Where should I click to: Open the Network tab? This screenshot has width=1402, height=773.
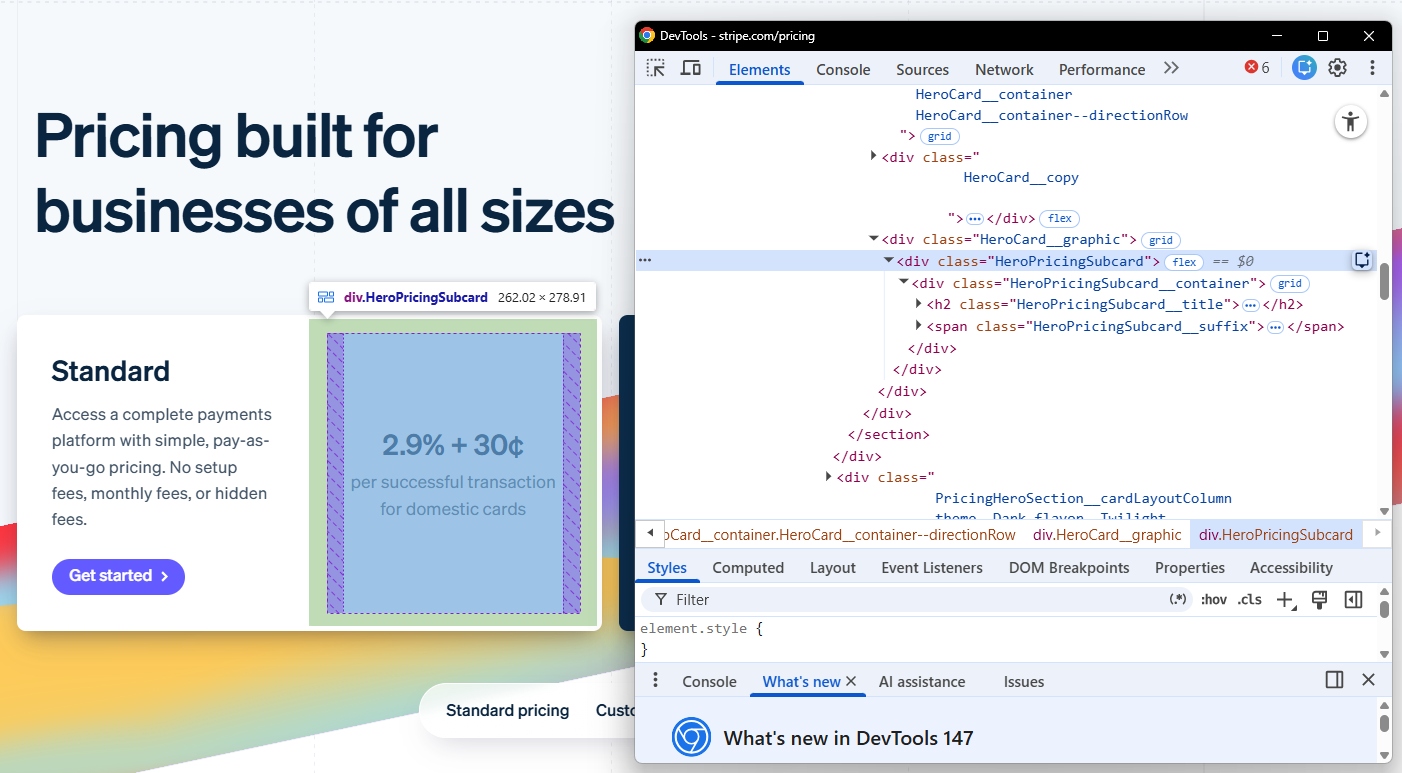pyautogui.click(x=1004, y=69)
